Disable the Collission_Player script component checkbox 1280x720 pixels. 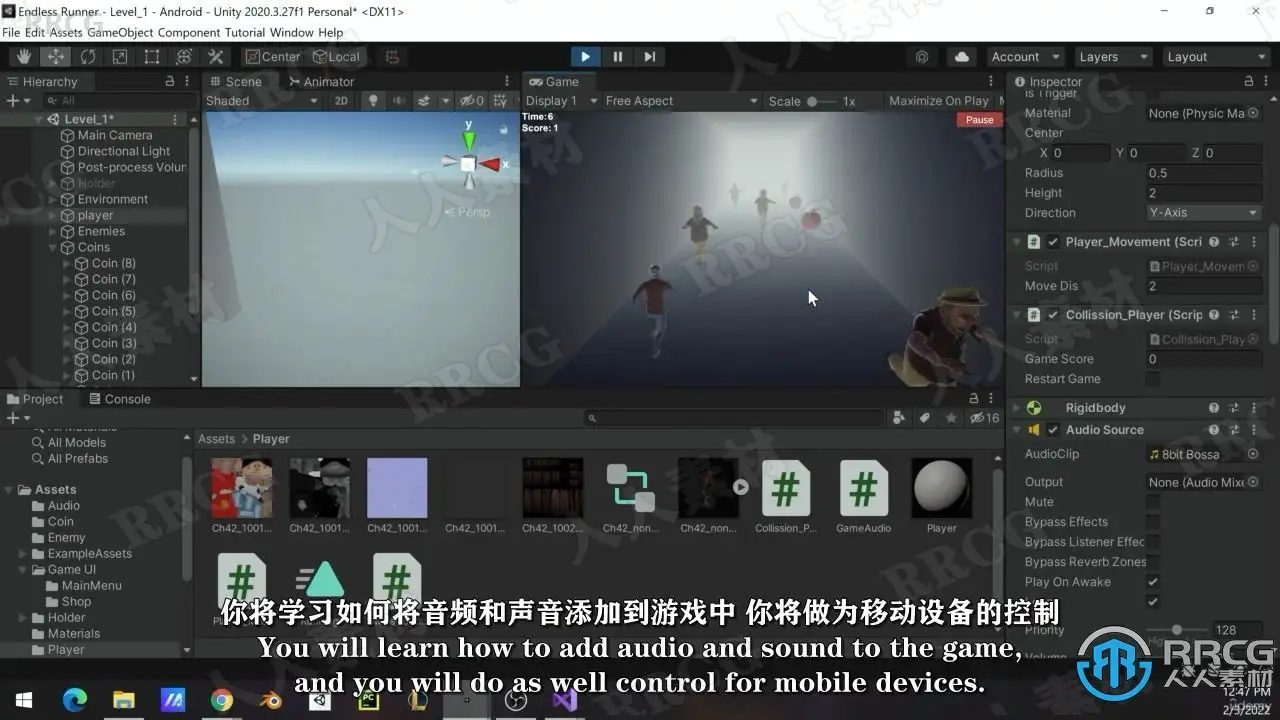pos(1053,315)
